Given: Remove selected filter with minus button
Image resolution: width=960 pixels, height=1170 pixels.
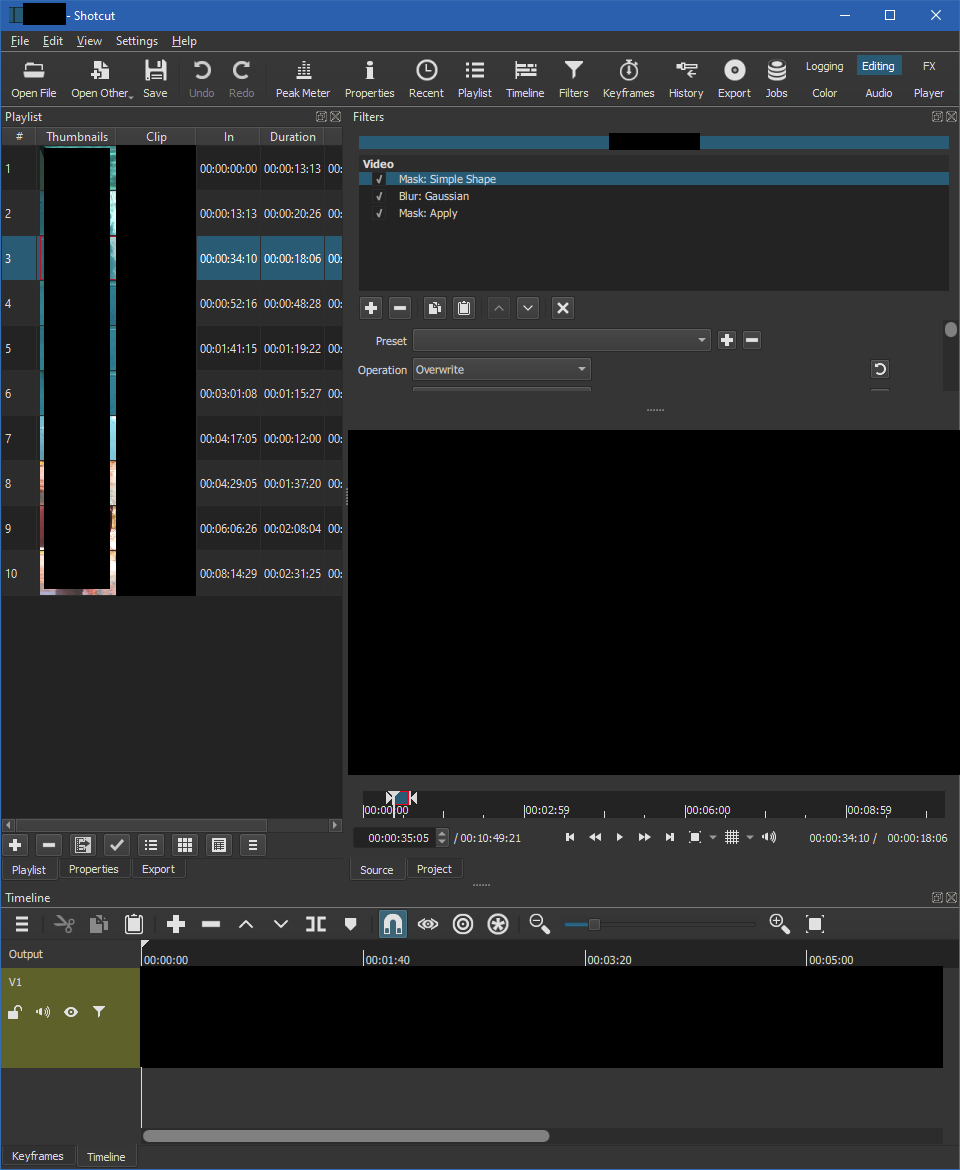Looking at the screenshot, I should [x=400, y=308].
